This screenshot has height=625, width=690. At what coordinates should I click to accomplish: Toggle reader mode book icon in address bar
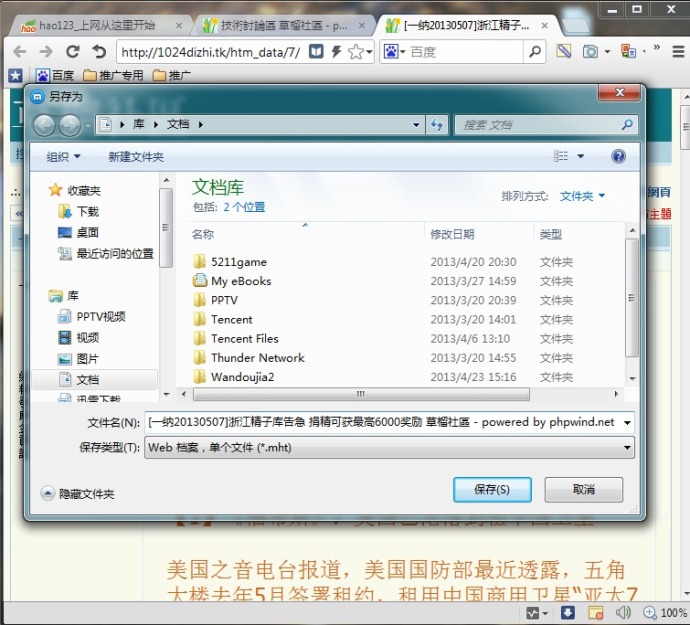click(316, 52)
